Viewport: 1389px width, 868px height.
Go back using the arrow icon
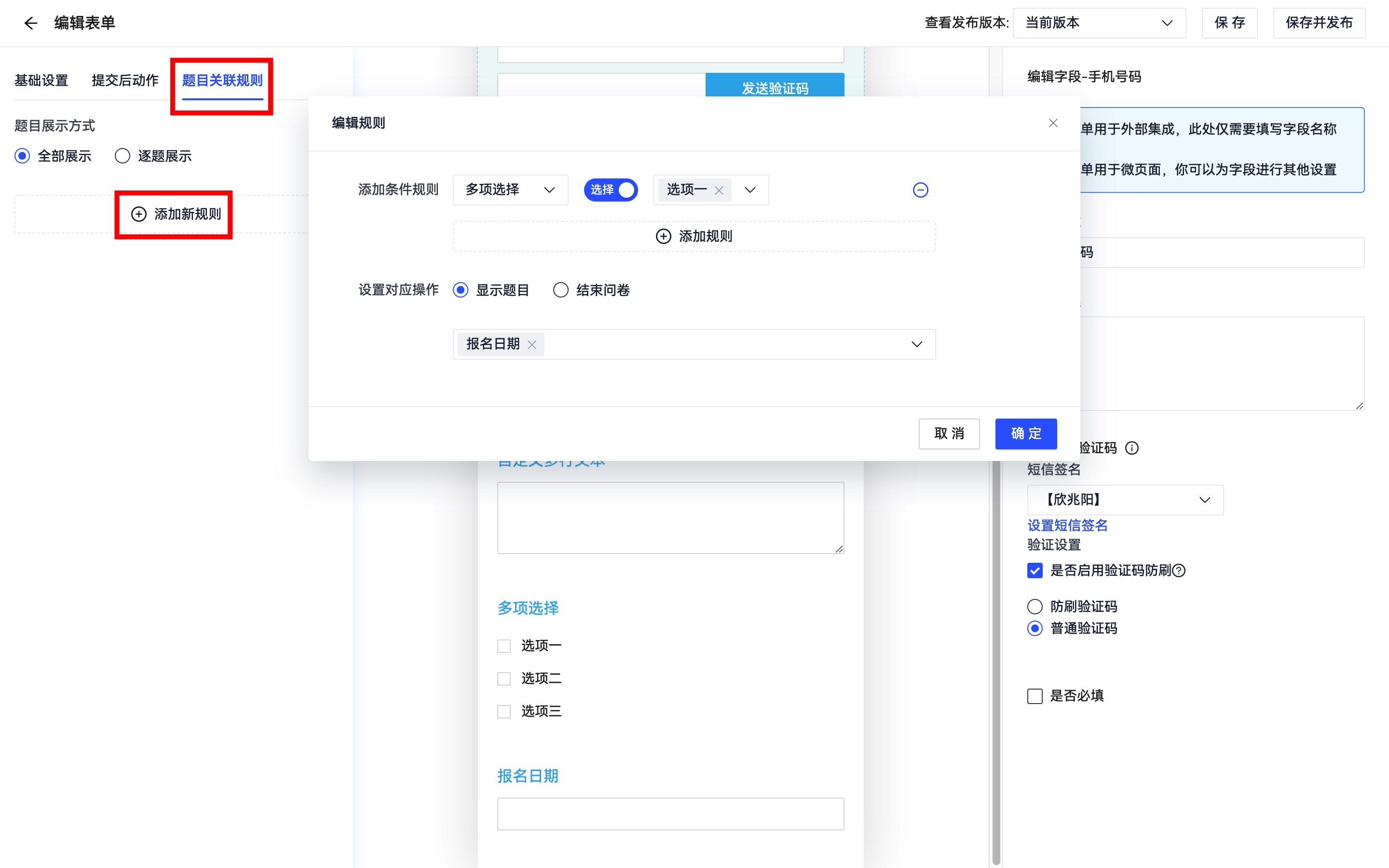pos(30,23)
